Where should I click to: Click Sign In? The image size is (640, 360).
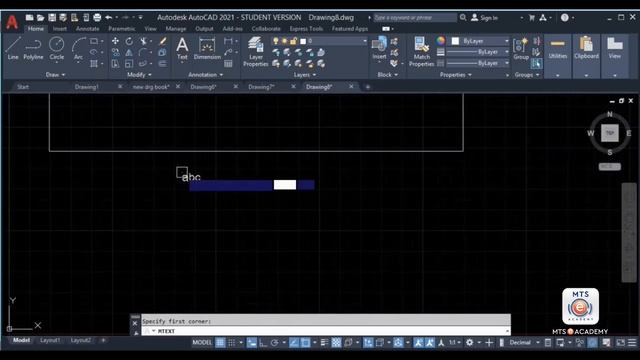(x=484, y=18)
